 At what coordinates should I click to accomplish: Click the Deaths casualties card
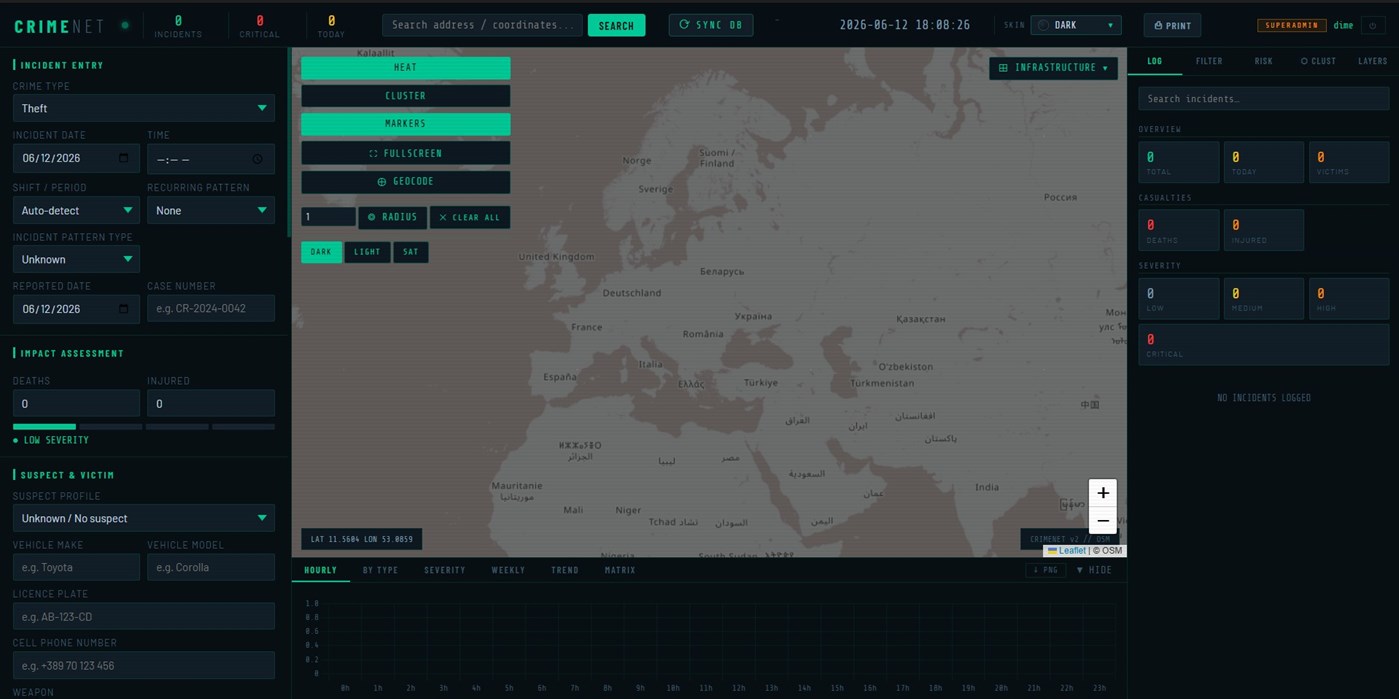click(x=1178, y=230)
